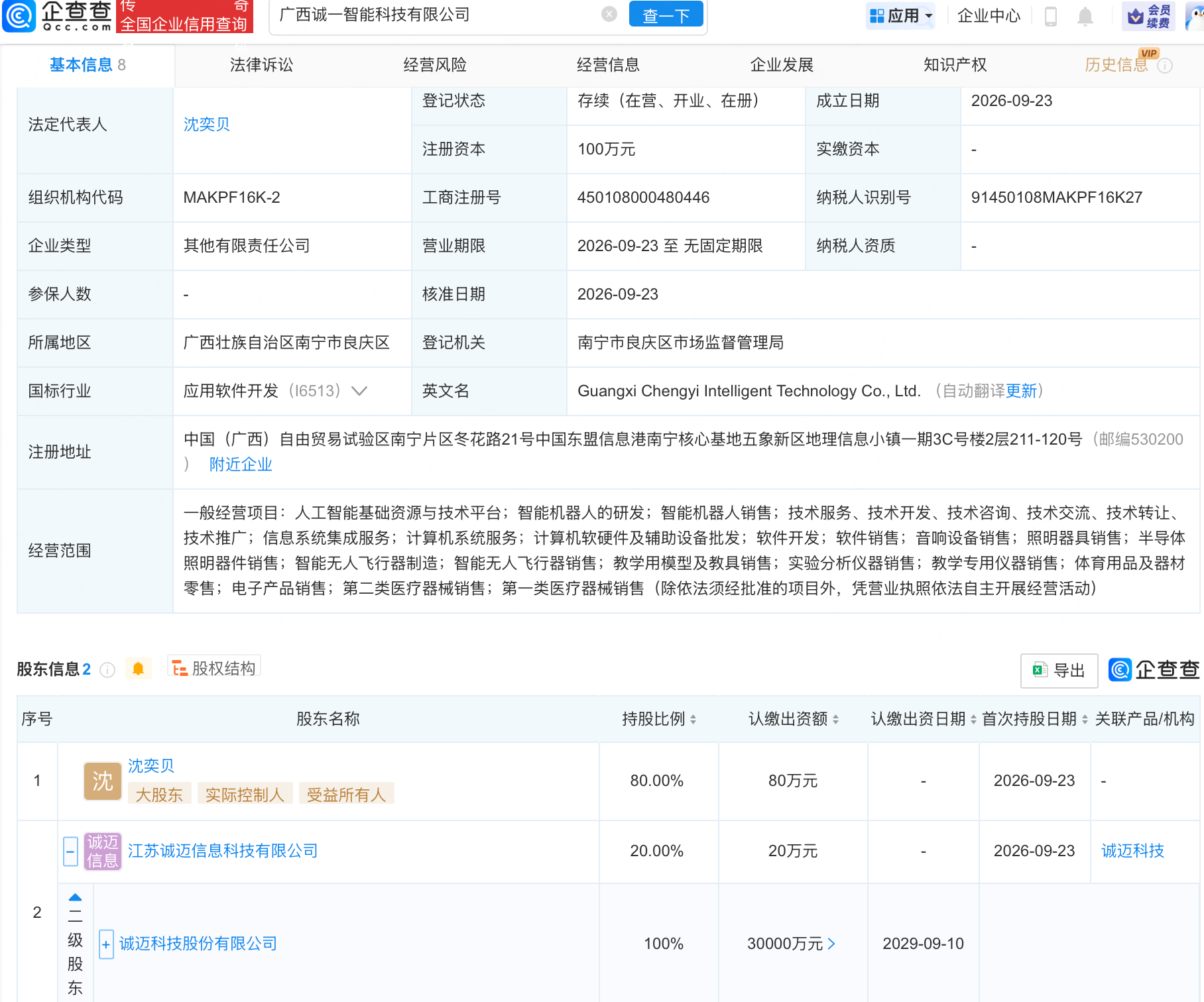Expand the 国标行业 industry chevron
This screenshot has height=1002, width=1204.
[x=359, y=391]
